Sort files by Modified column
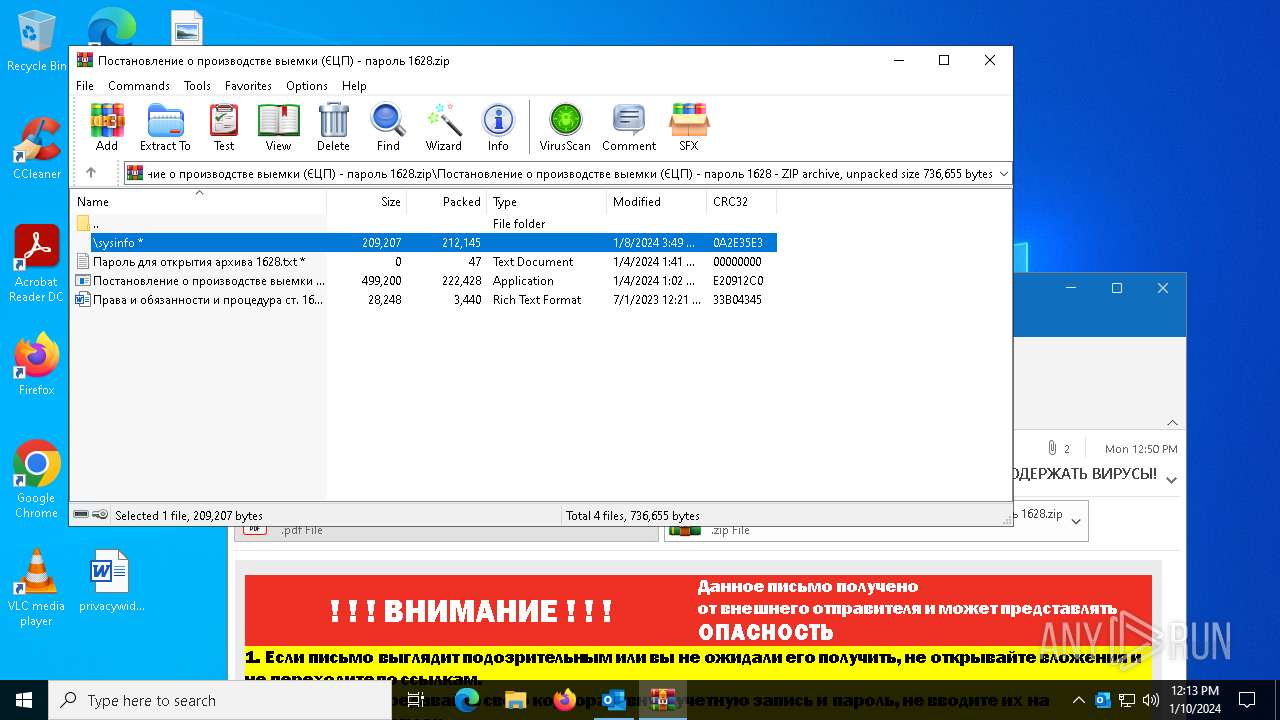The image size is (1280, 720). [656, 202]
